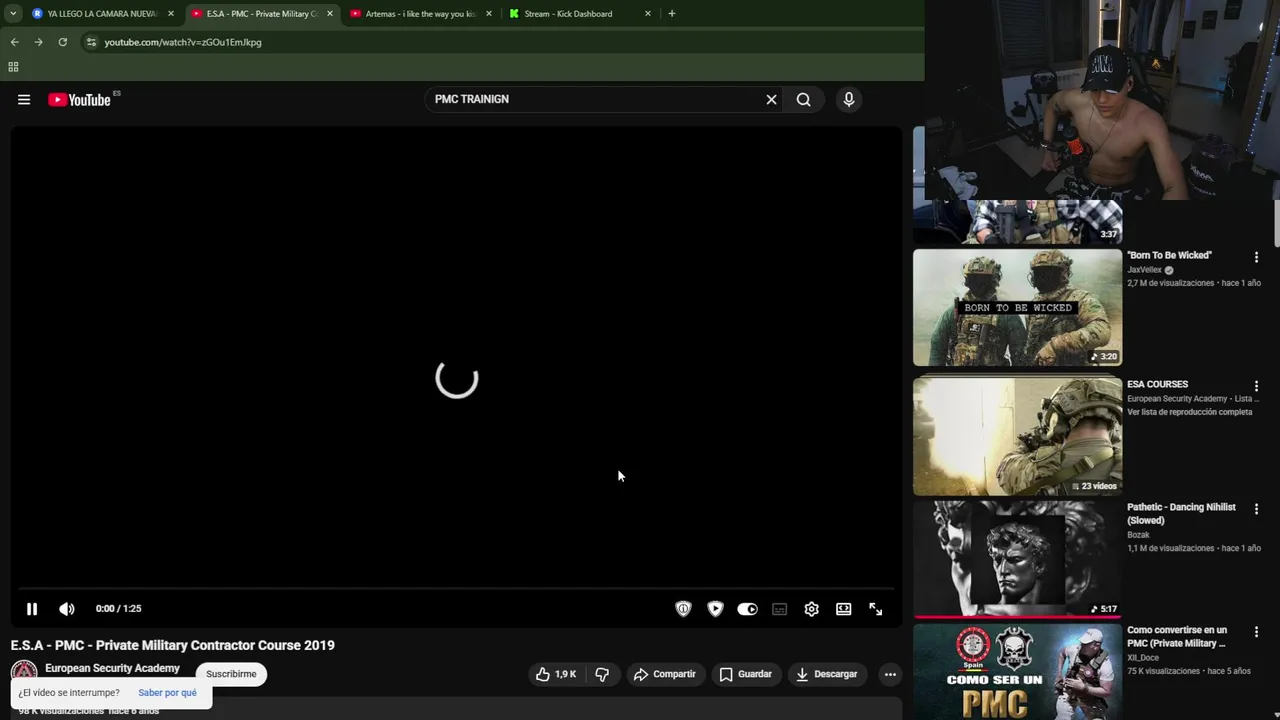
Task: Run search with the magnifier button
Action: point(803,99)
